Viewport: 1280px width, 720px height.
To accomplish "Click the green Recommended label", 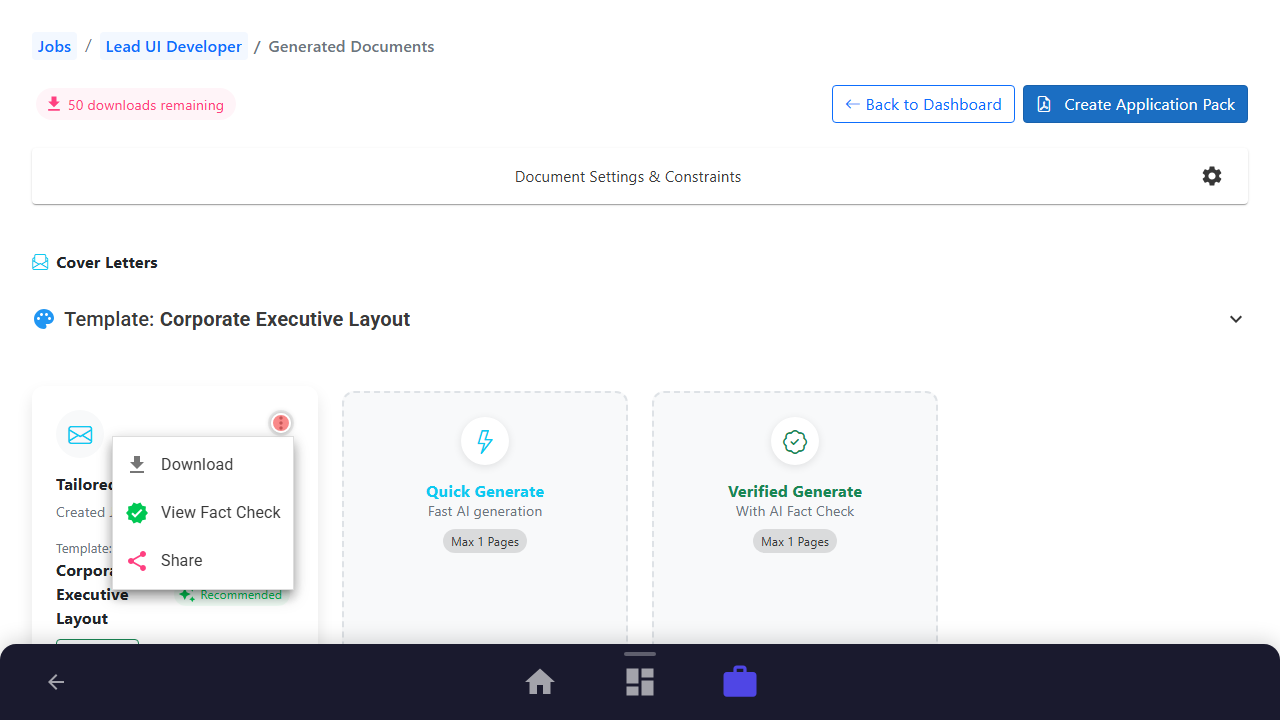I will tap(231, 595).
